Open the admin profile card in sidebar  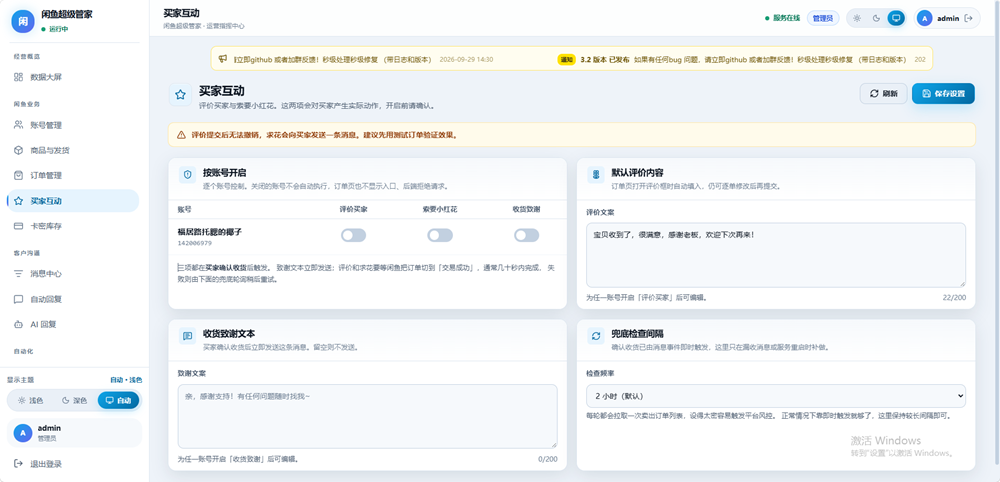coord(74,433)
